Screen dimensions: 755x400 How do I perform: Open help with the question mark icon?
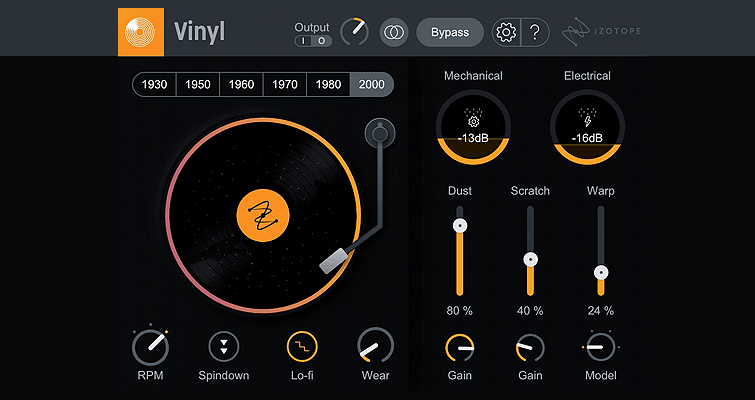[x=535, y=32]
